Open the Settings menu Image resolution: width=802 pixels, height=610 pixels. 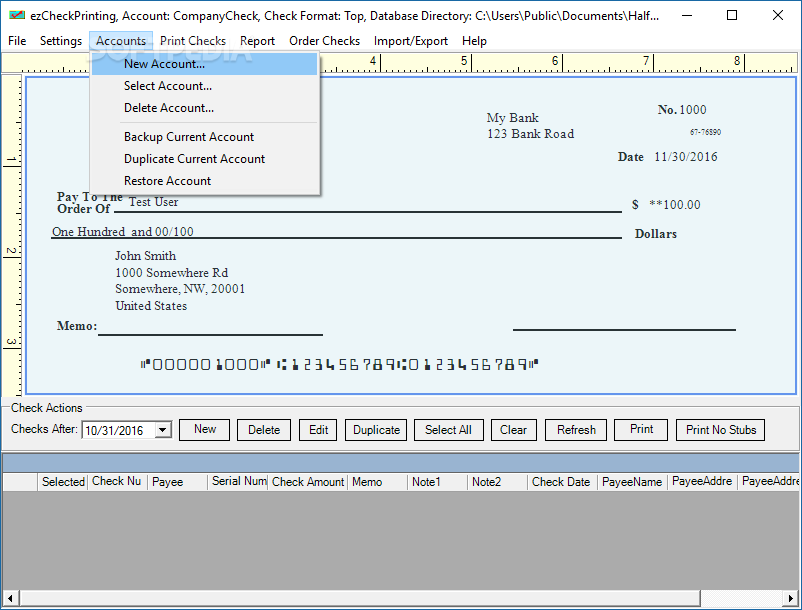point(61,41)
